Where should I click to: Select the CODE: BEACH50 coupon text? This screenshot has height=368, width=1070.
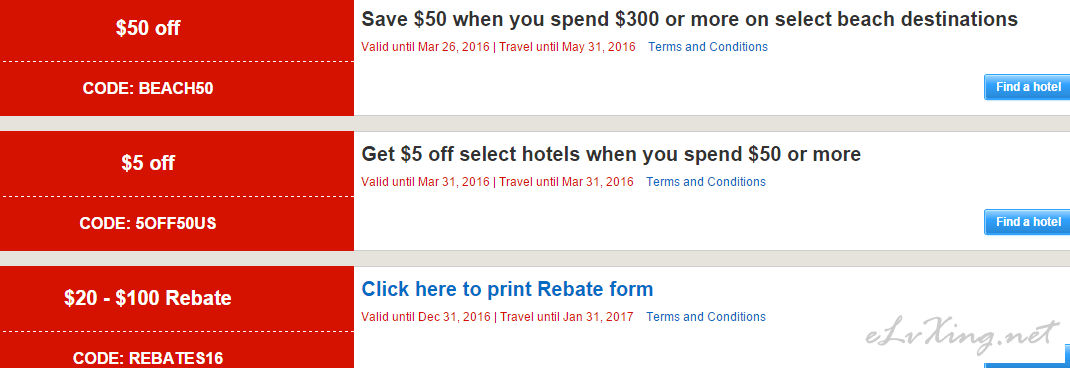(148, 89)
